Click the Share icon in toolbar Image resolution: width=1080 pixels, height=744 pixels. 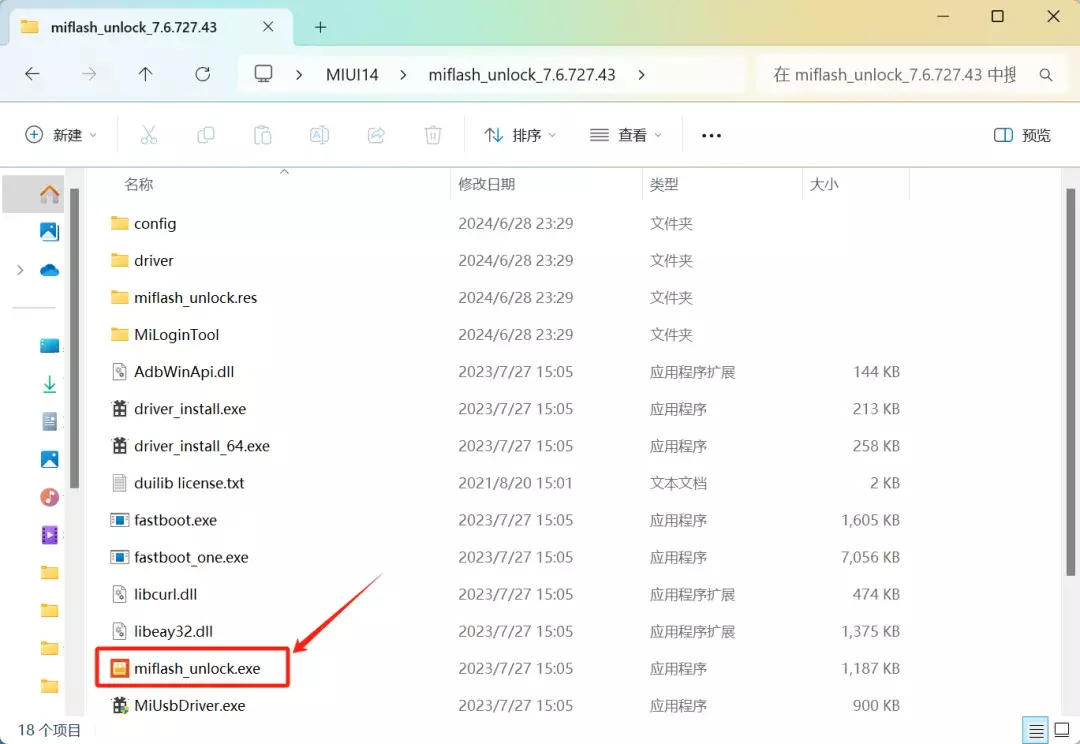(376, 135)
